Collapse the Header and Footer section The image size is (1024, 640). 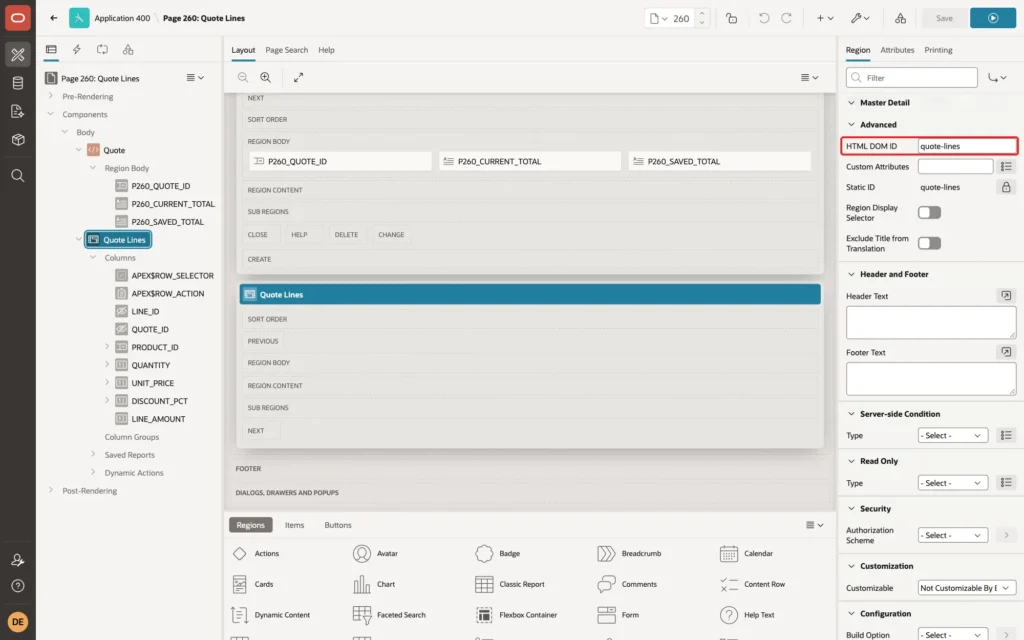(850, 274)
